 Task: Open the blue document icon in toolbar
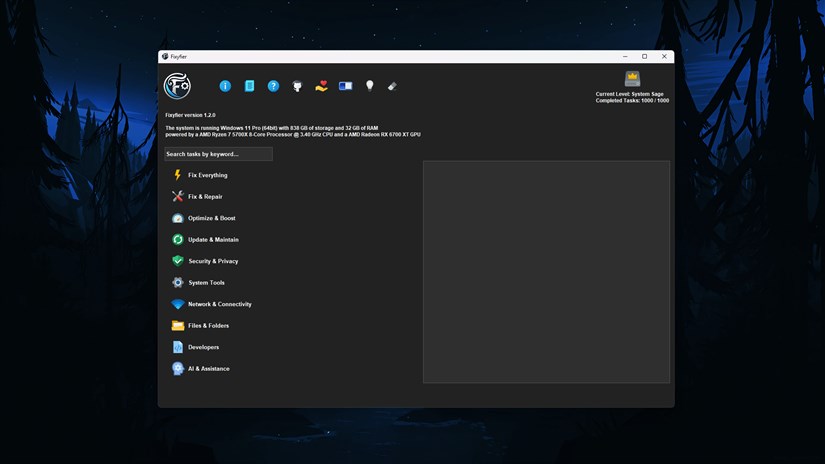pos(249,86)
